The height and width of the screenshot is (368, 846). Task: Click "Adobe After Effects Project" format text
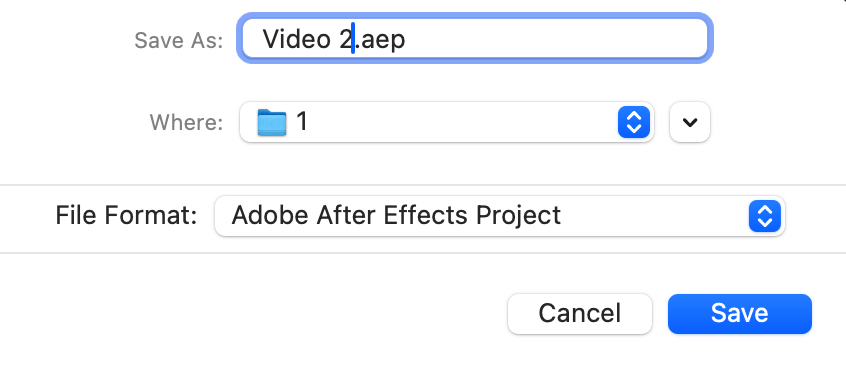(396, 216)
